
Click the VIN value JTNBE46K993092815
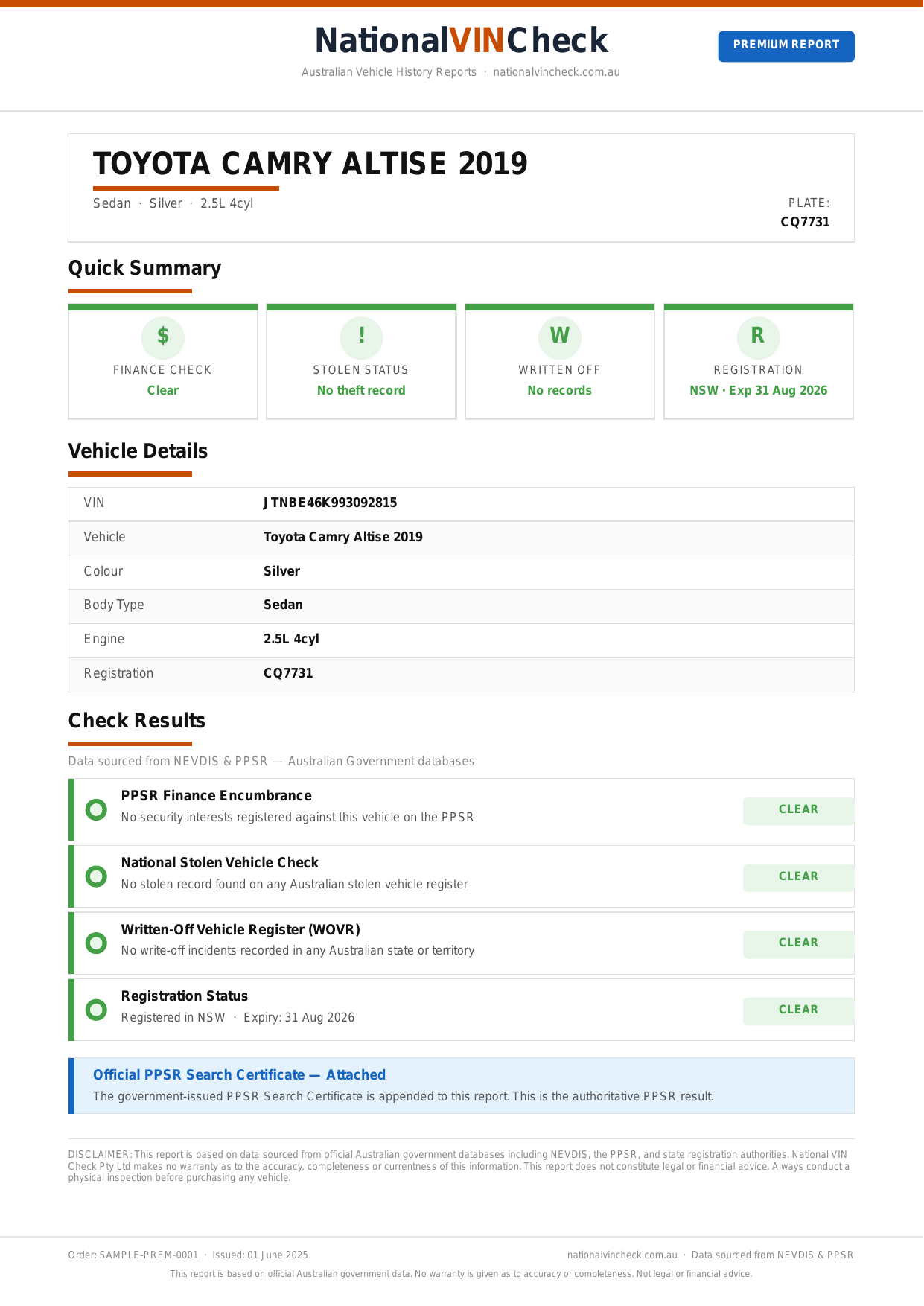point(330,503)
